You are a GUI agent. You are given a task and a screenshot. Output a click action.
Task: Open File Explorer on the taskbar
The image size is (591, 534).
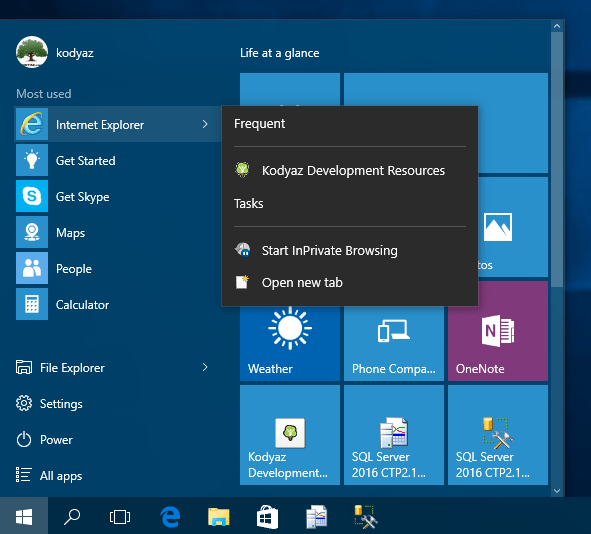point(219,516)
